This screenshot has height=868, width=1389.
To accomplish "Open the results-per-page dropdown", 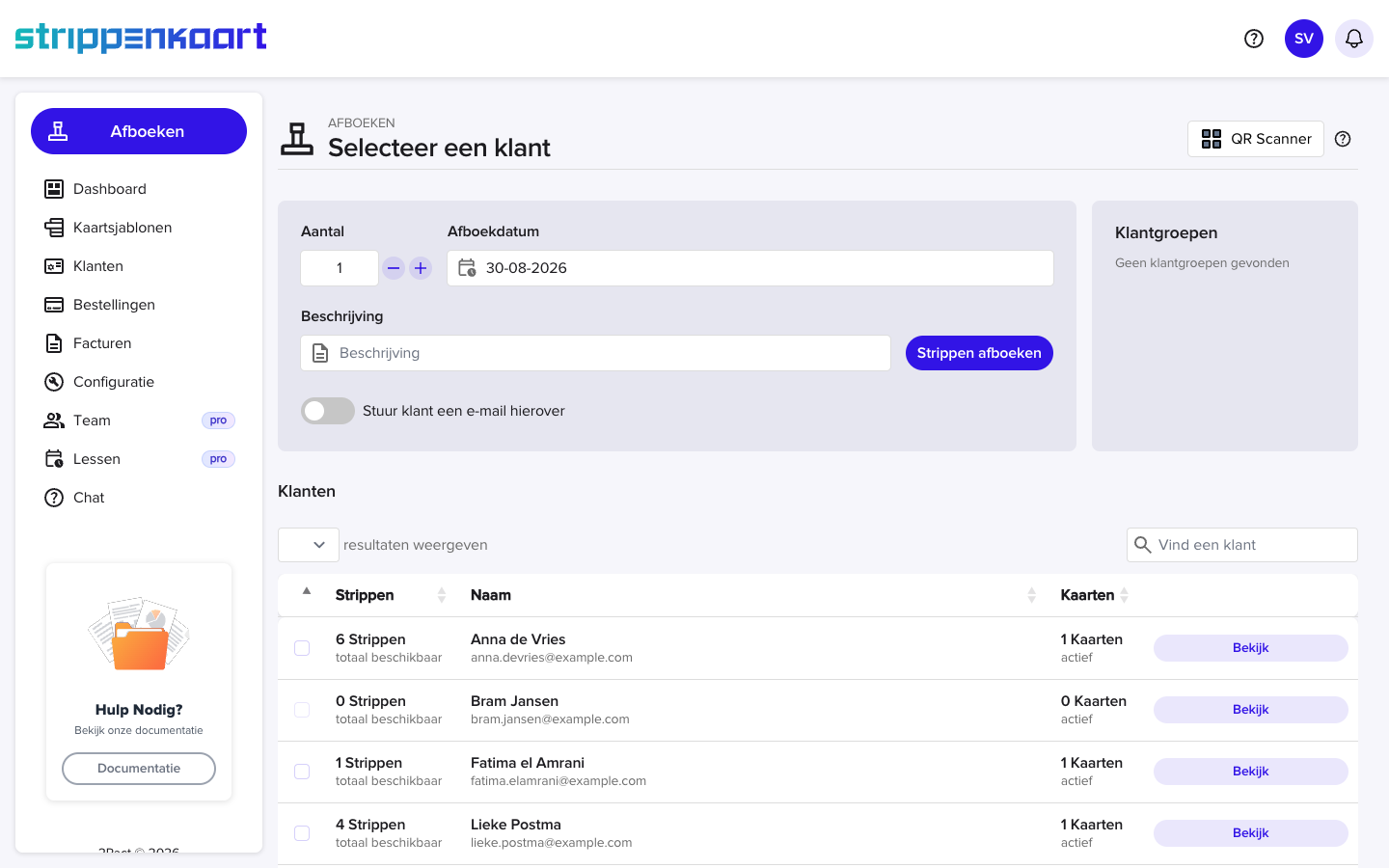I will pyautogui.click(x=309, y=545).
